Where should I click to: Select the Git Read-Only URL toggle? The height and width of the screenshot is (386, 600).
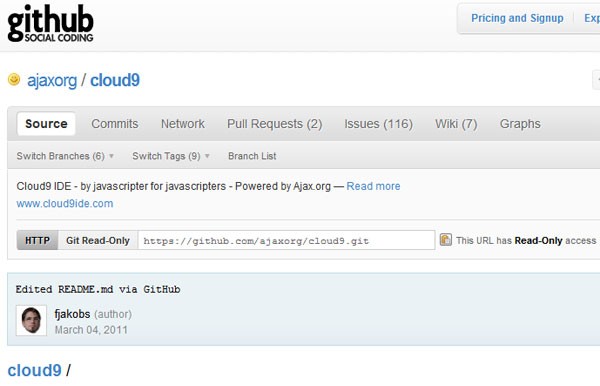click(98, 240)
